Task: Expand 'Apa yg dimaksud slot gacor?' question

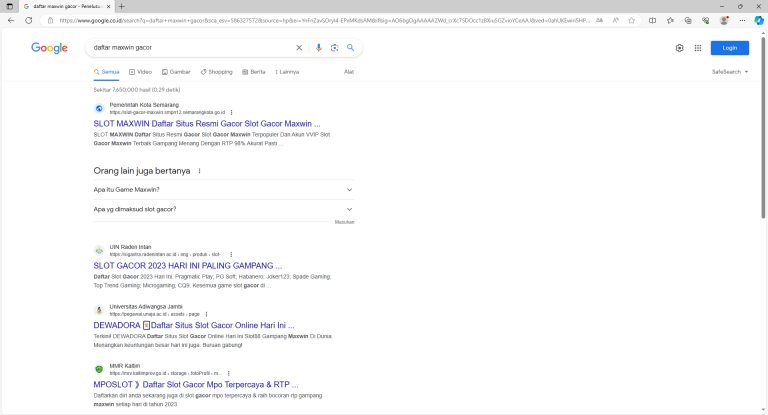Action: point(223,209)
